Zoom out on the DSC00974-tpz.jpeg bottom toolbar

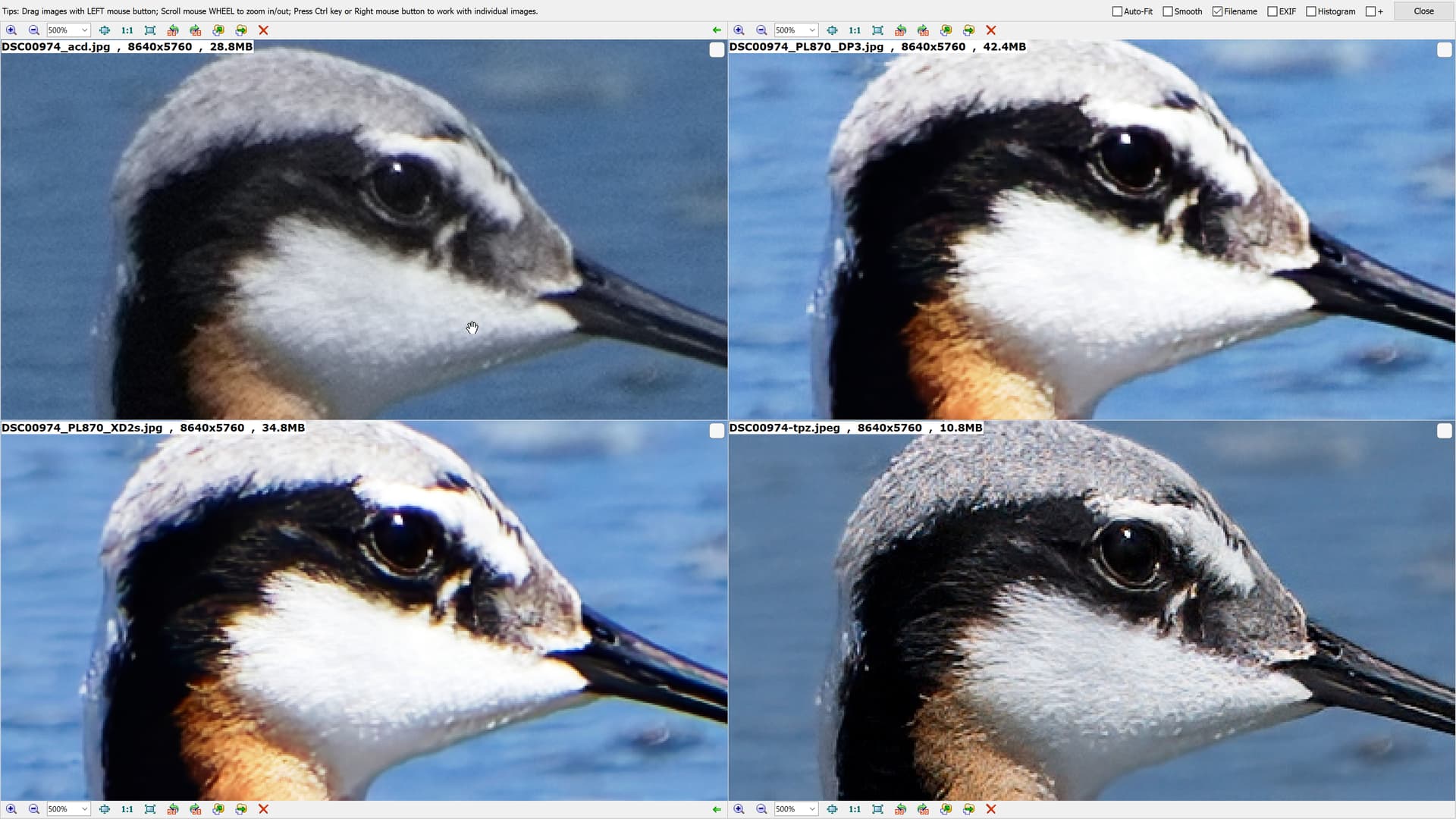coord(761,809)
